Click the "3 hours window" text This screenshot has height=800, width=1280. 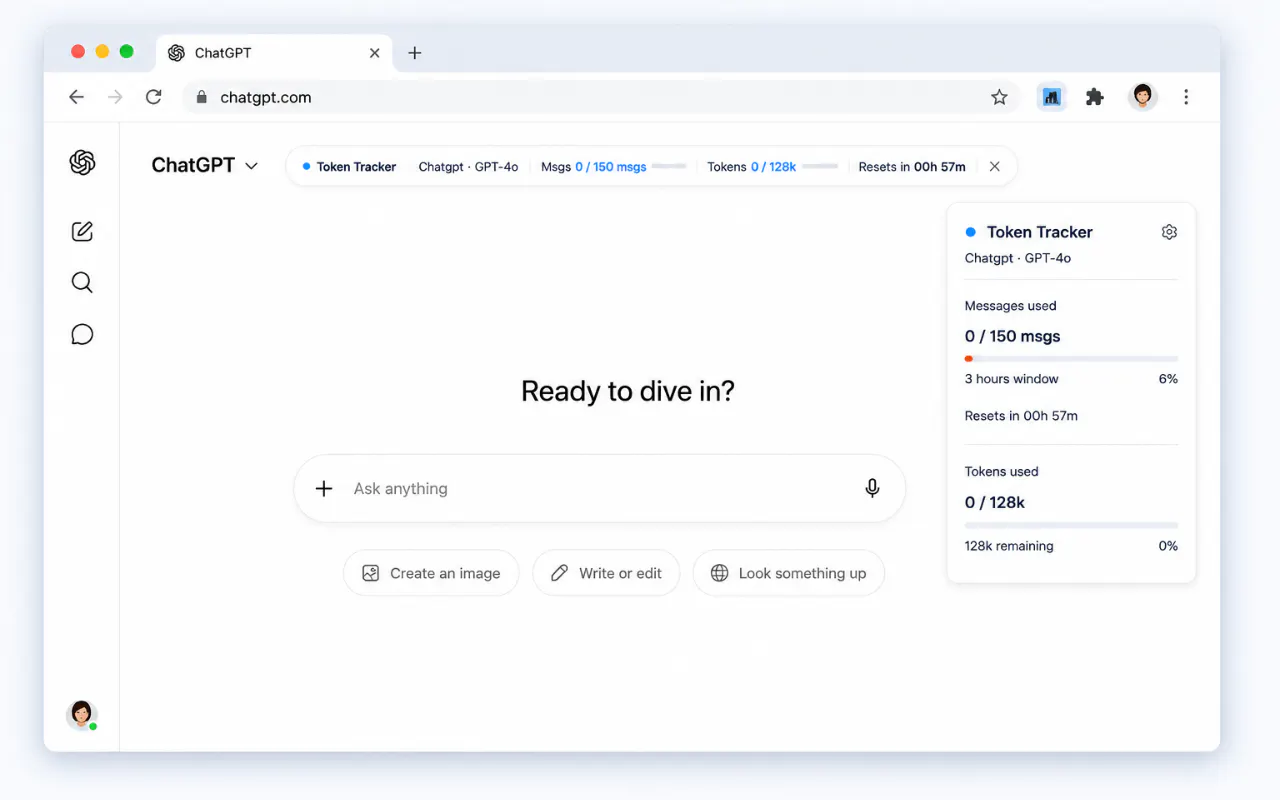coord(1011,379)
